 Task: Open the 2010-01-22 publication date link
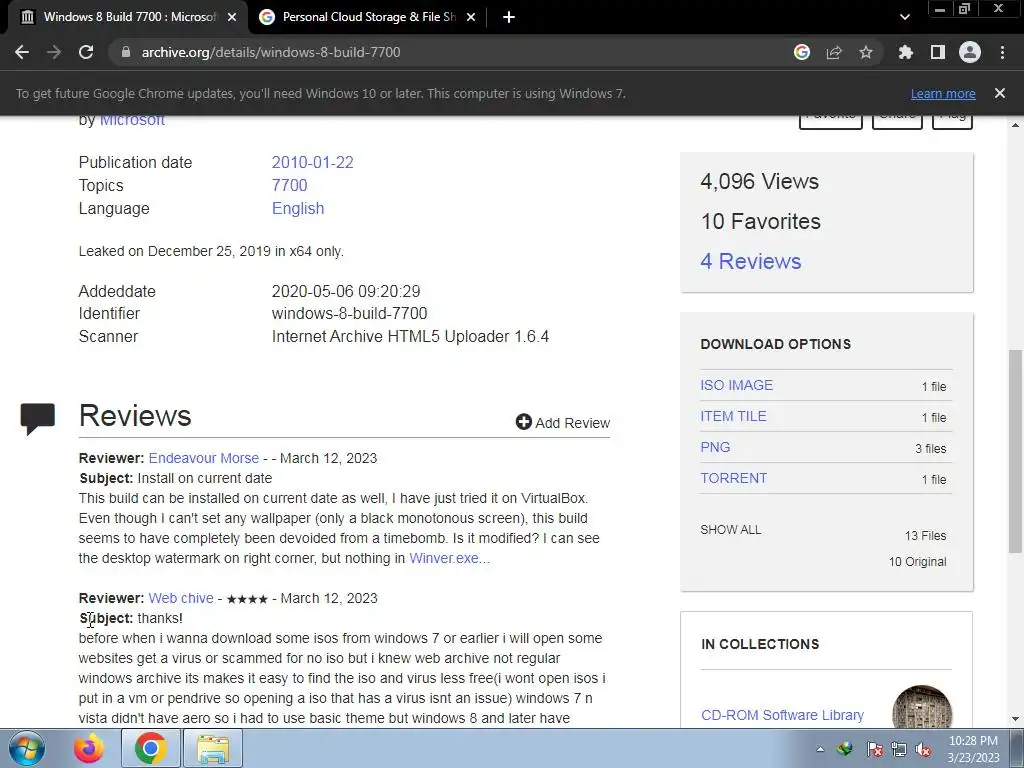coord(312,163)
